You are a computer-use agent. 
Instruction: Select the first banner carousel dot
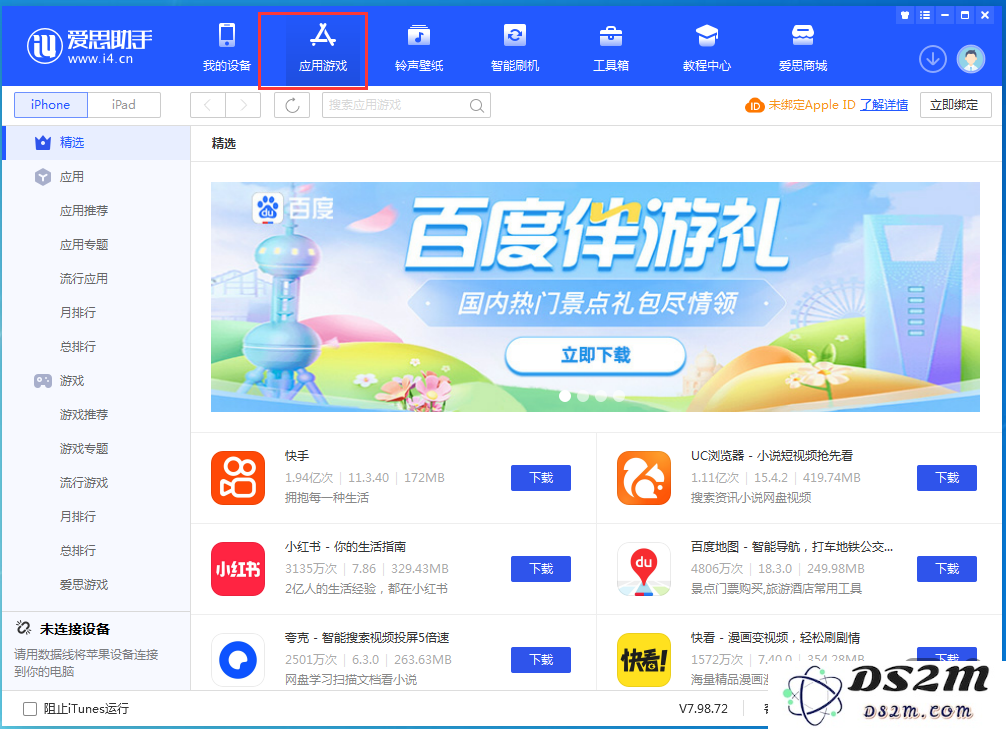[x=565, y=396]
